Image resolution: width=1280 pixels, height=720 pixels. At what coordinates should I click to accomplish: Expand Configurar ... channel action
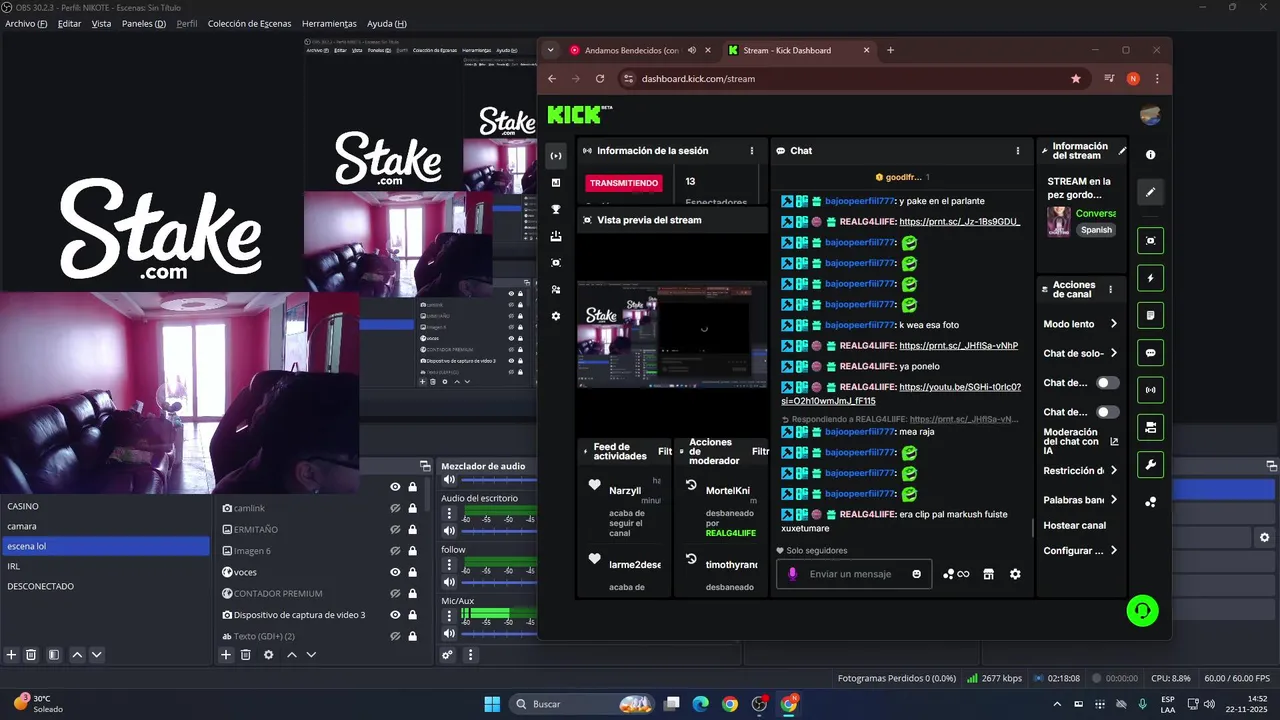(x=1113, y=551)
